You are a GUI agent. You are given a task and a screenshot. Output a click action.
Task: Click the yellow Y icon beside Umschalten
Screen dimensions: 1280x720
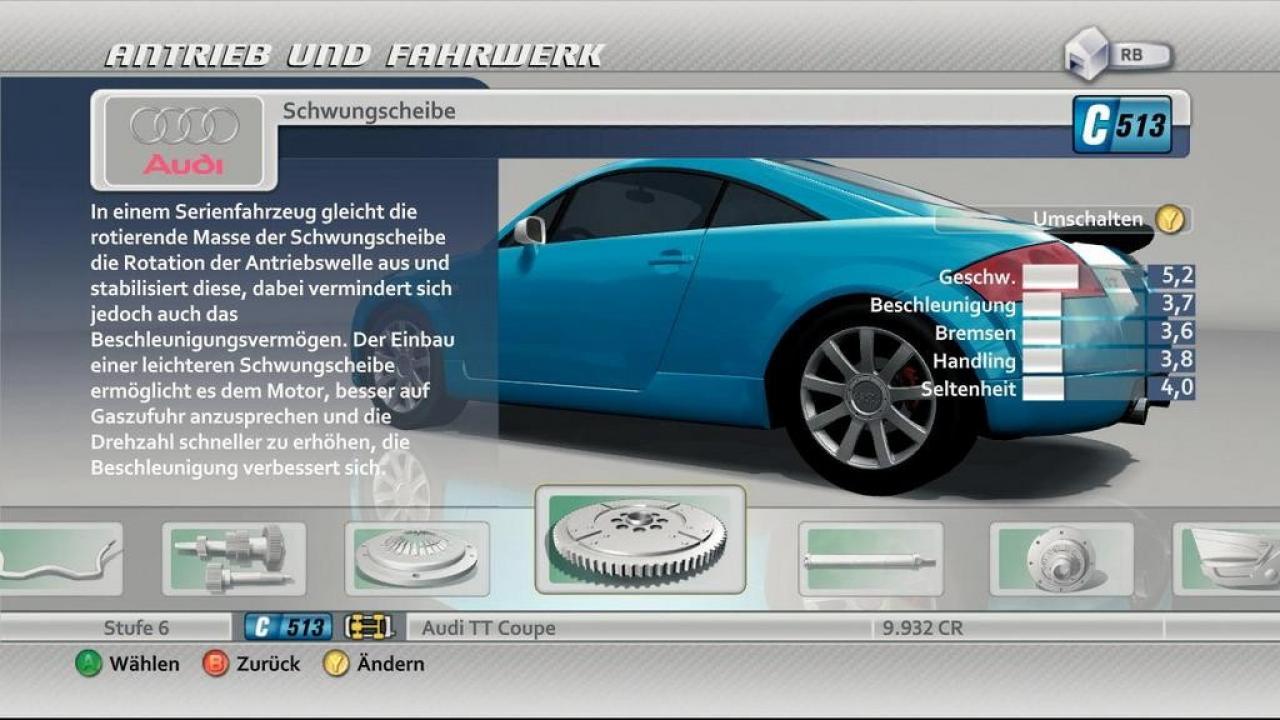[1170, 219]
